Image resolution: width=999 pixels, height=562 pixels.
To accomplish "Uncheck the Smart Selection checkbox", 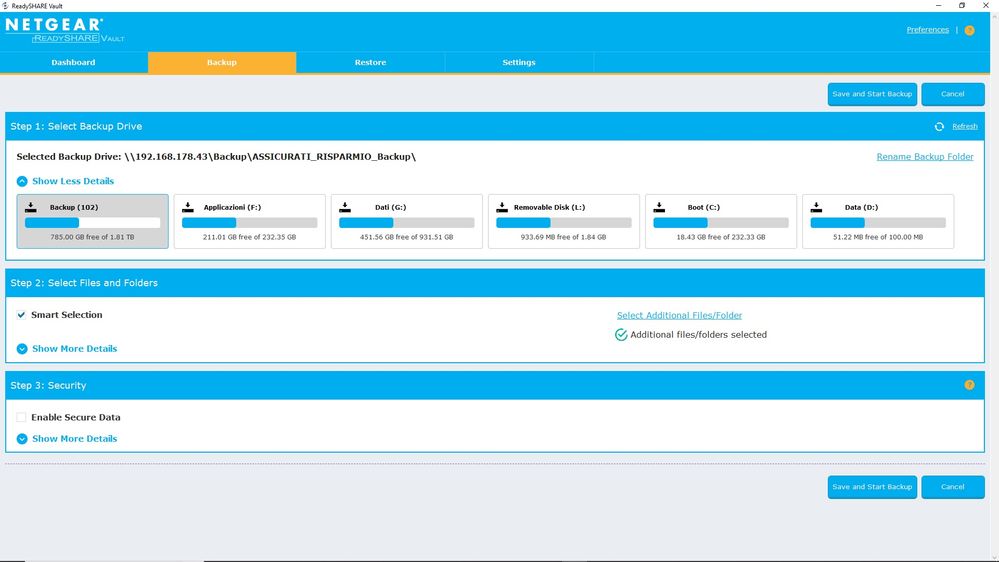I will point(21,315).
